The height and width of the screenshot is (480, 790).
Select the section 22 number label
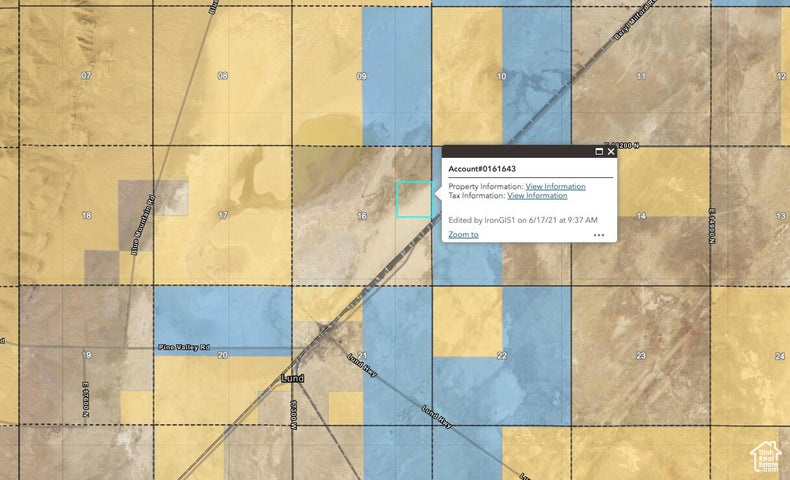point(501,355)
